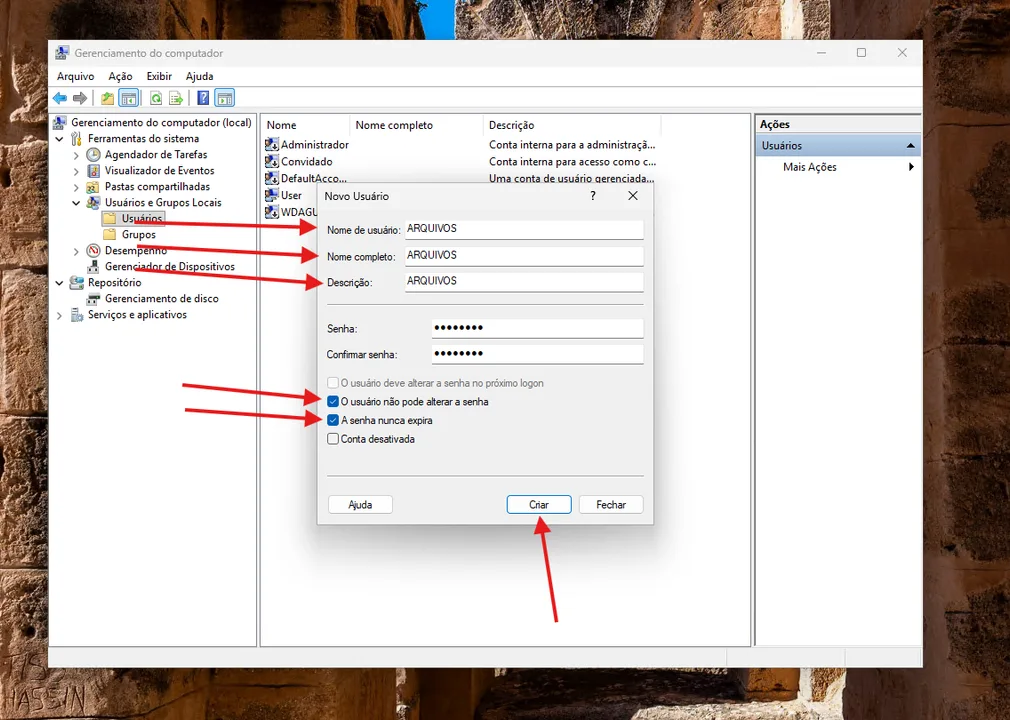The image size is (1010, 720).
Task: Click the Fechar button in dialog
Action: pos(611,505)
